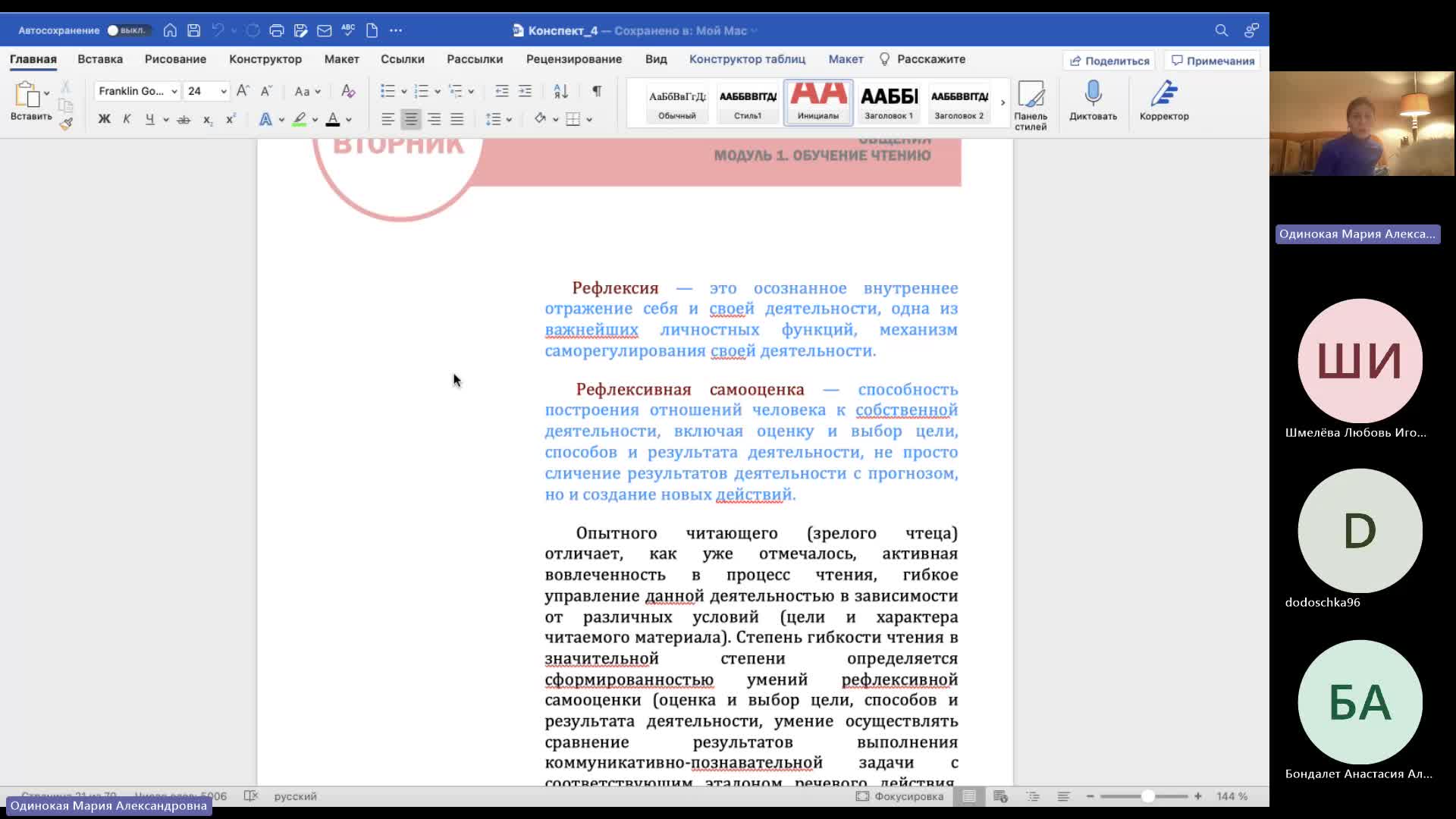
Task: Toggle Italic К formatting
Action: (x=127, y=119)
